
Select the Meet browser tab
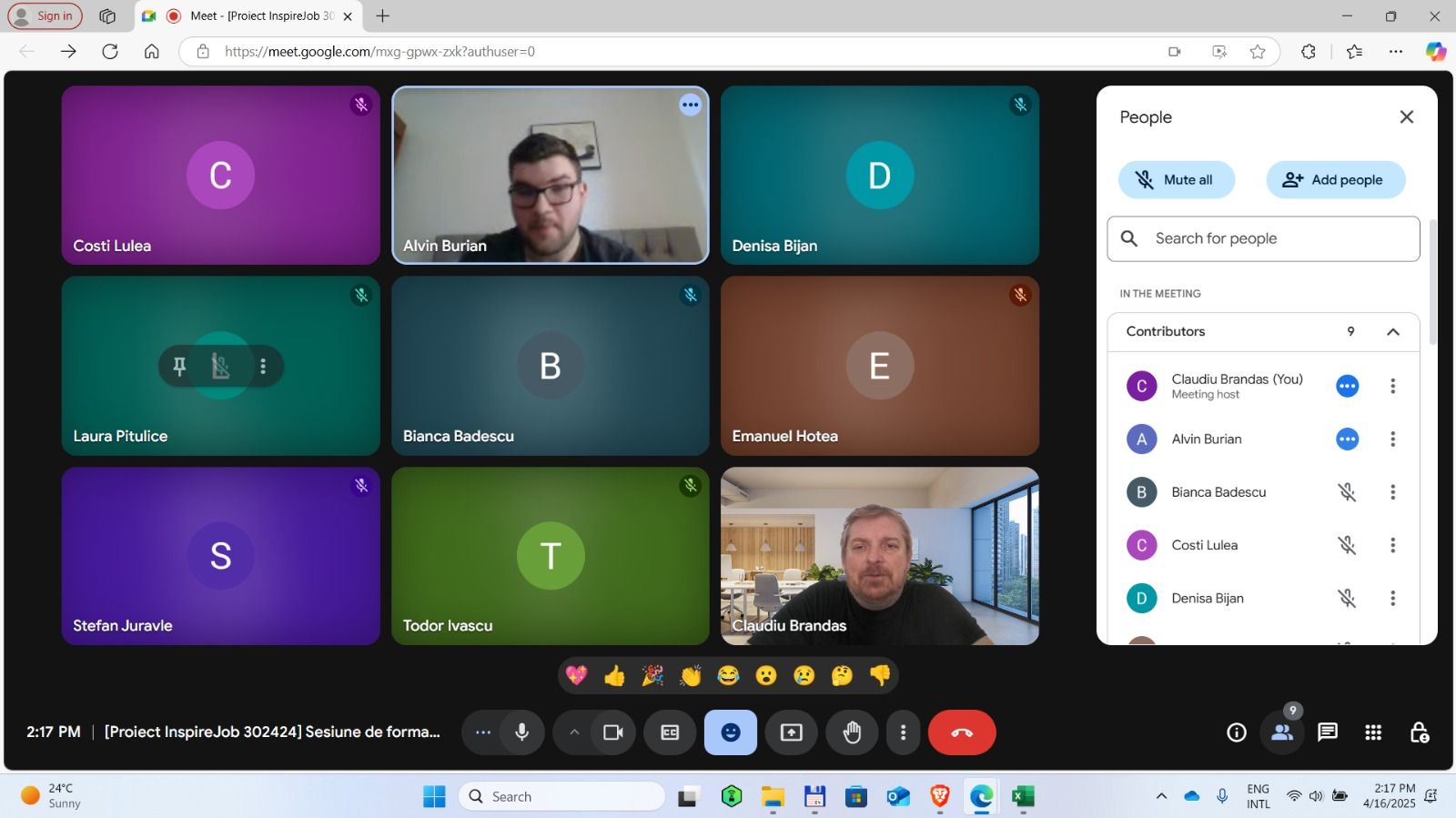(x=248, y=16)
